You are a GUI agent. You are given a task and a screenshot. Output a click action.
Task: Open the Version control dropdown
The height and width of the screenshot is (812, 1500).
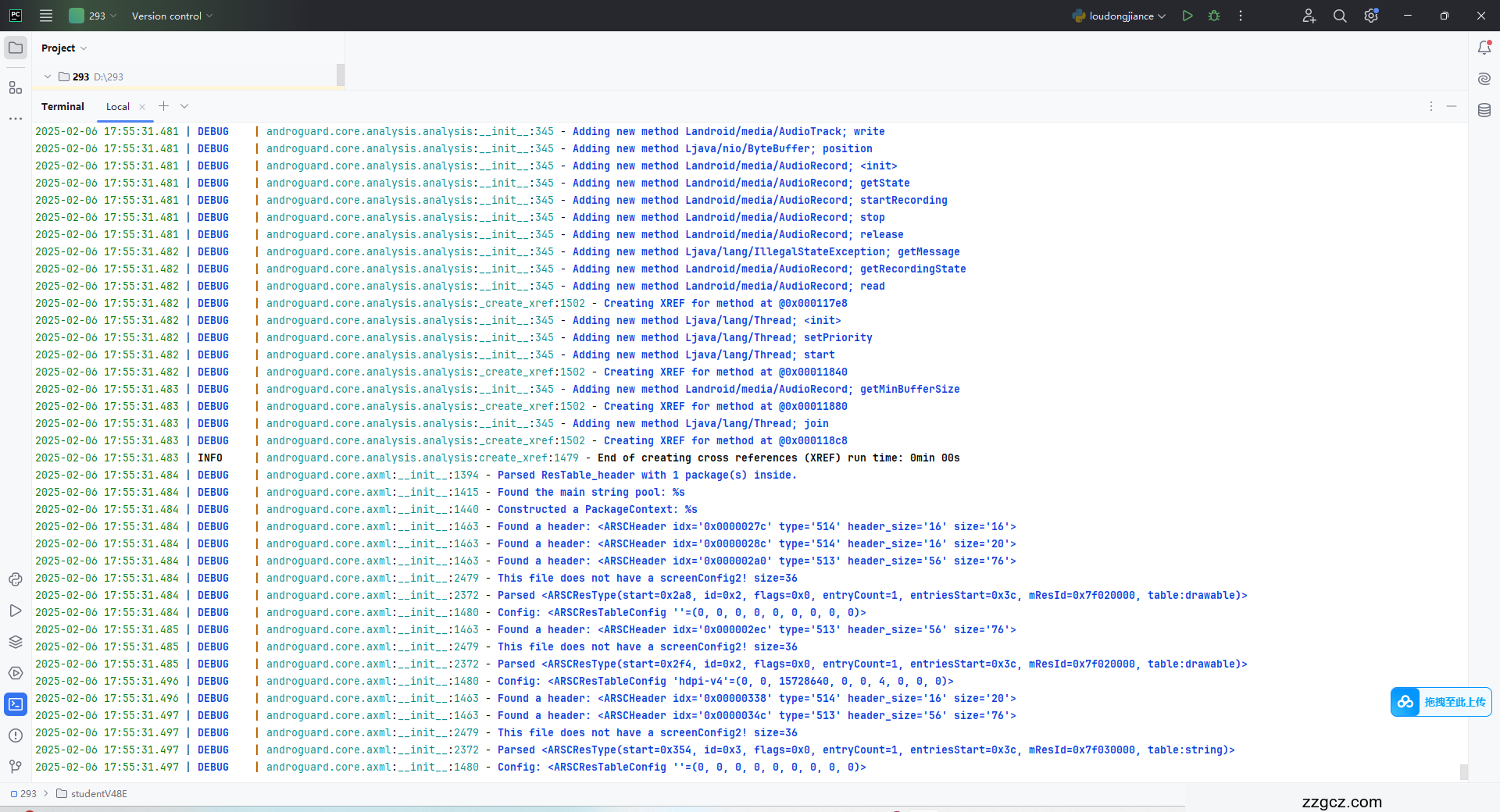pos(172,16)
